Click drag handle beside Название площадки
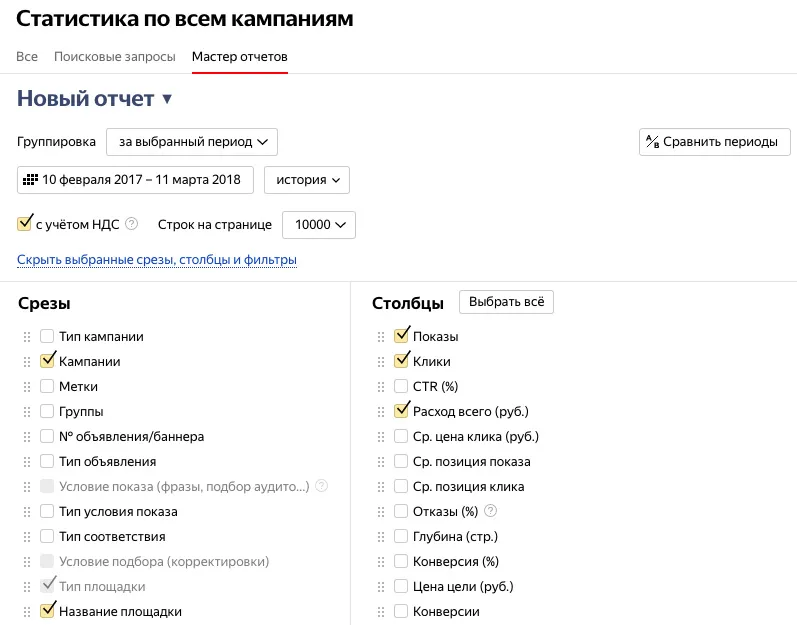 [x=27, y=612]
